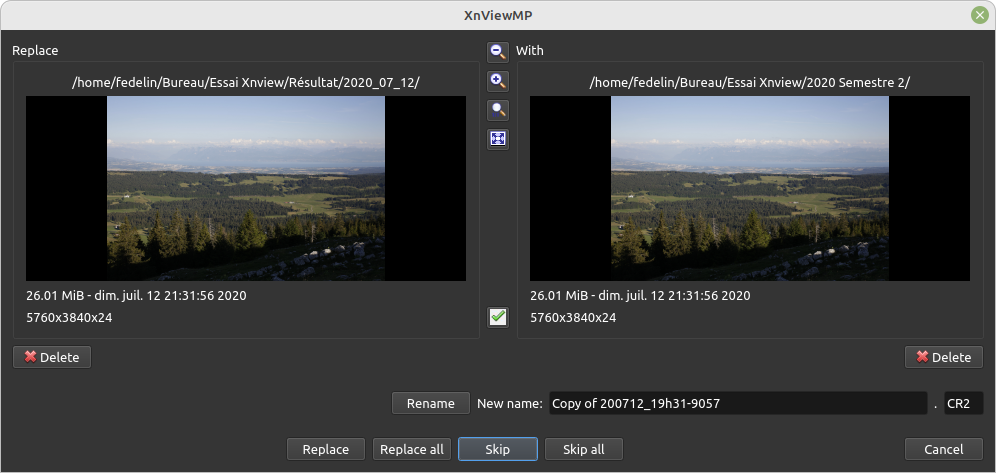
Task: Choose Replace all
Action: click(x=412, y=450)
